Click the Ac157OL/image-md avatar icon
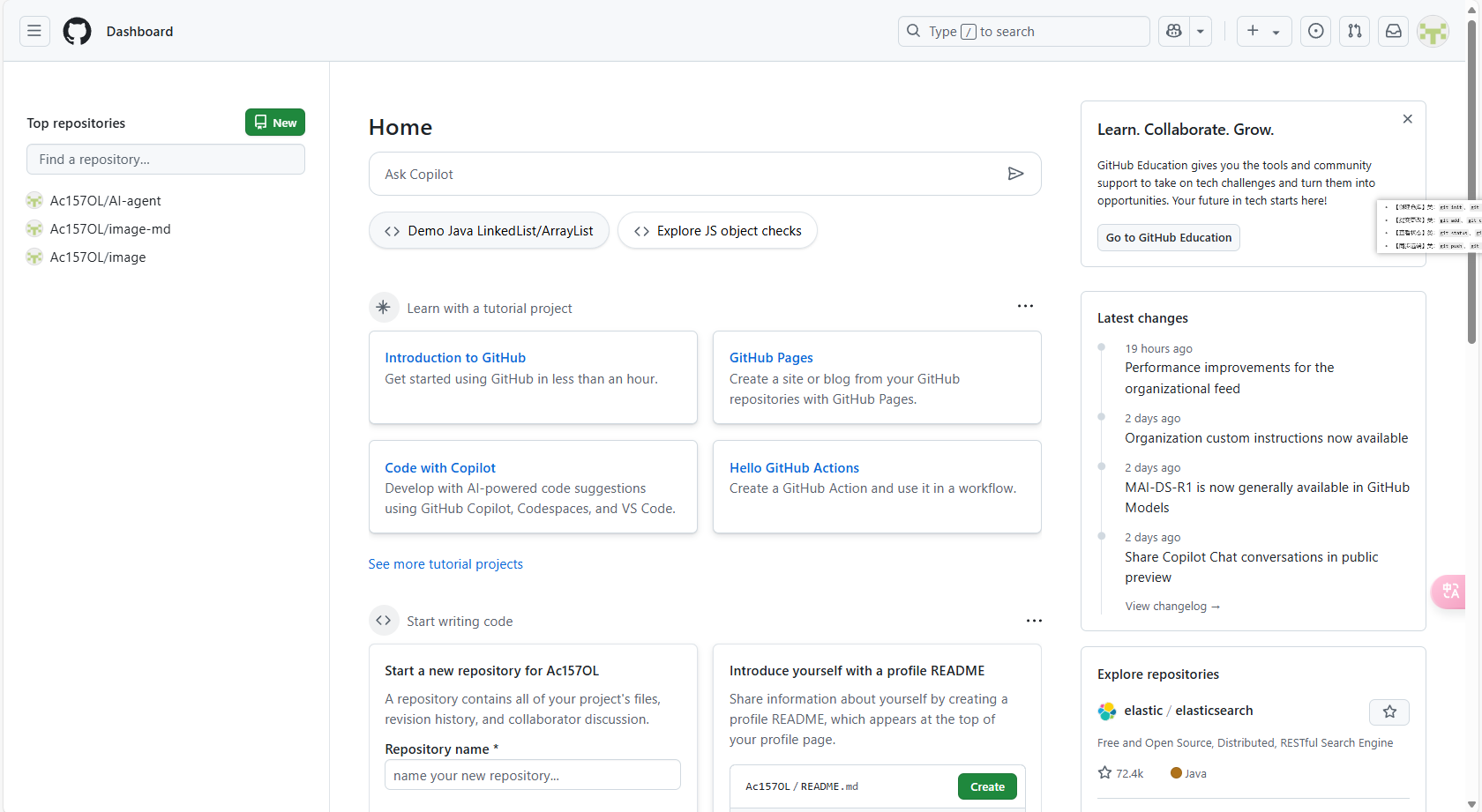Image resolution: width=1482 pixels, height=812 pixels. click(x=34, y=229)
